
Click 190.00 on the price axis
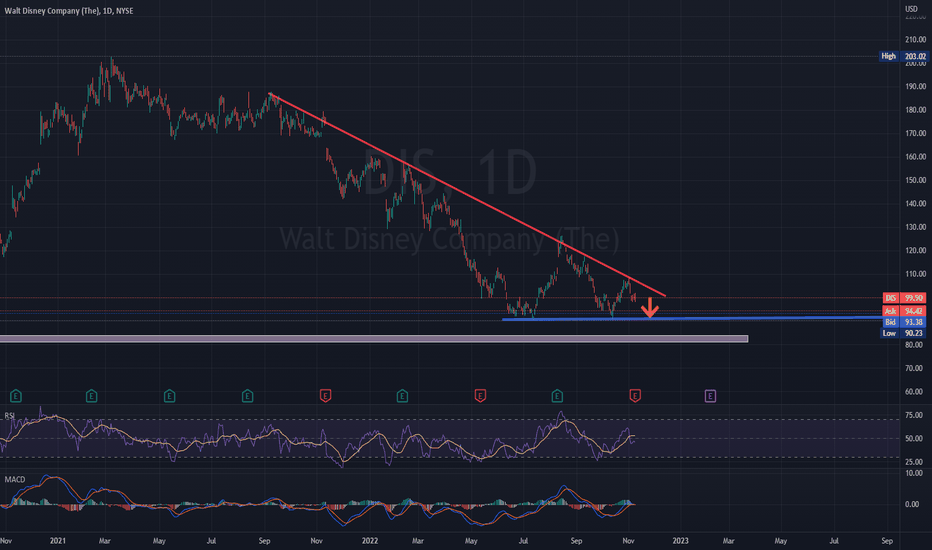click(x=915, y=86)
